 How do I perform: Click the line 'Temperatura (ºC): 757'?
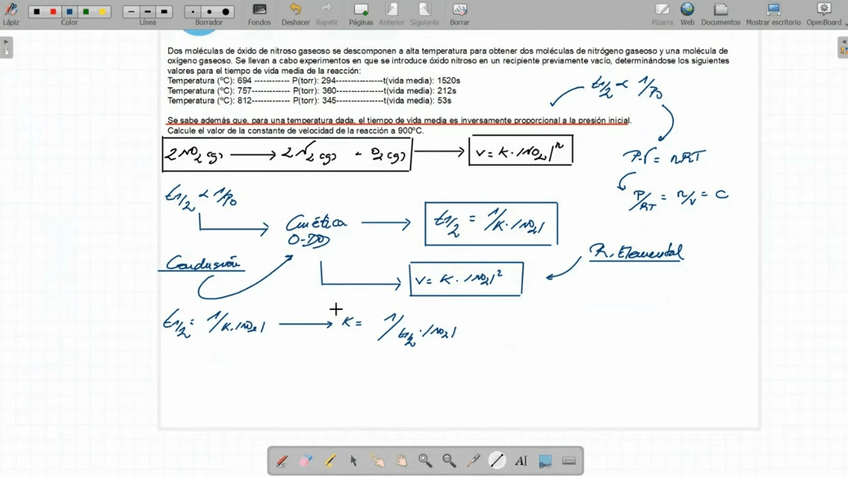tap(312, 90)
